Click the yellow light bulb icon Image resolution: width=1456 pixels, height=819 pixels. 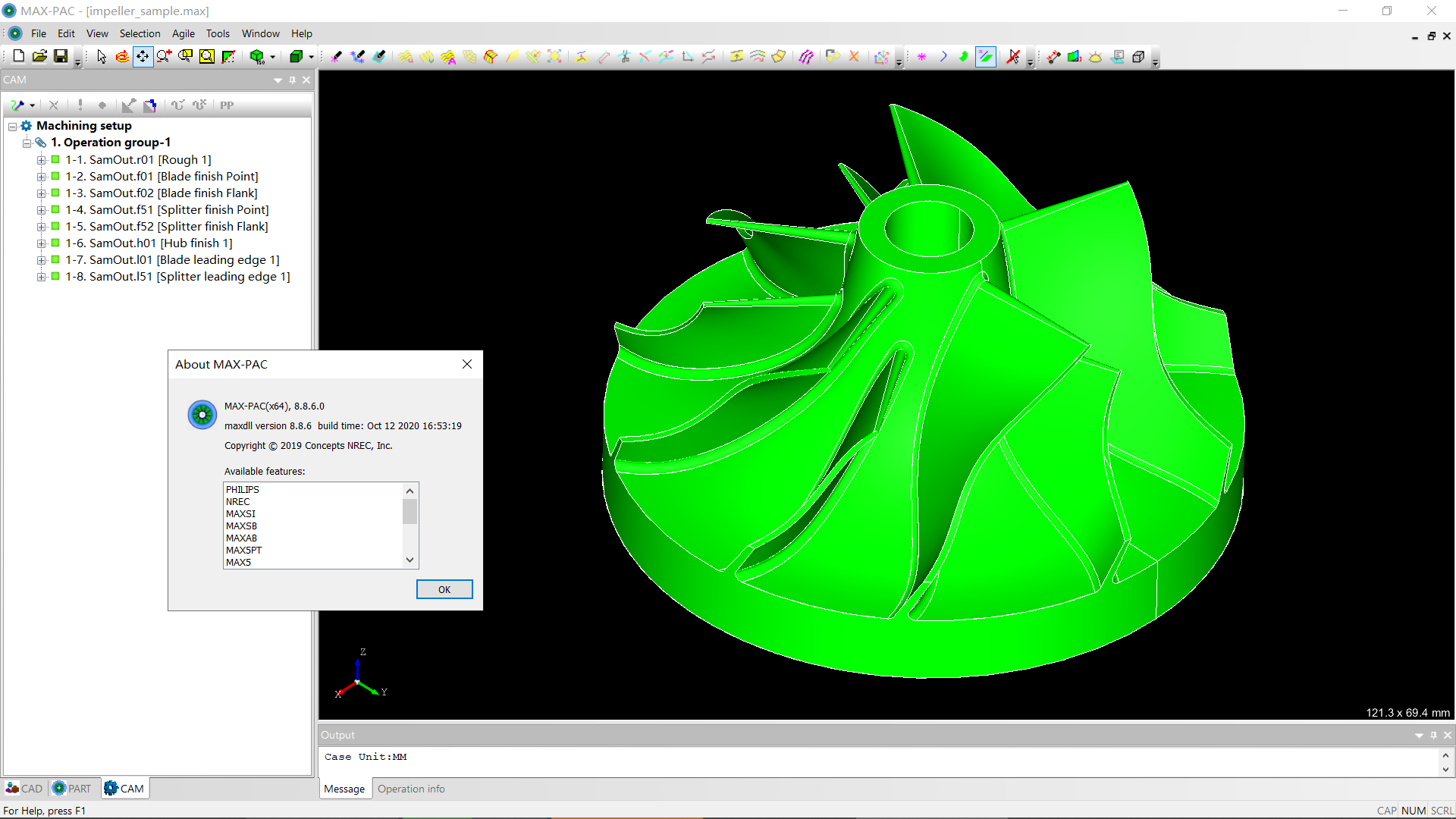[x=1096, y=57]
